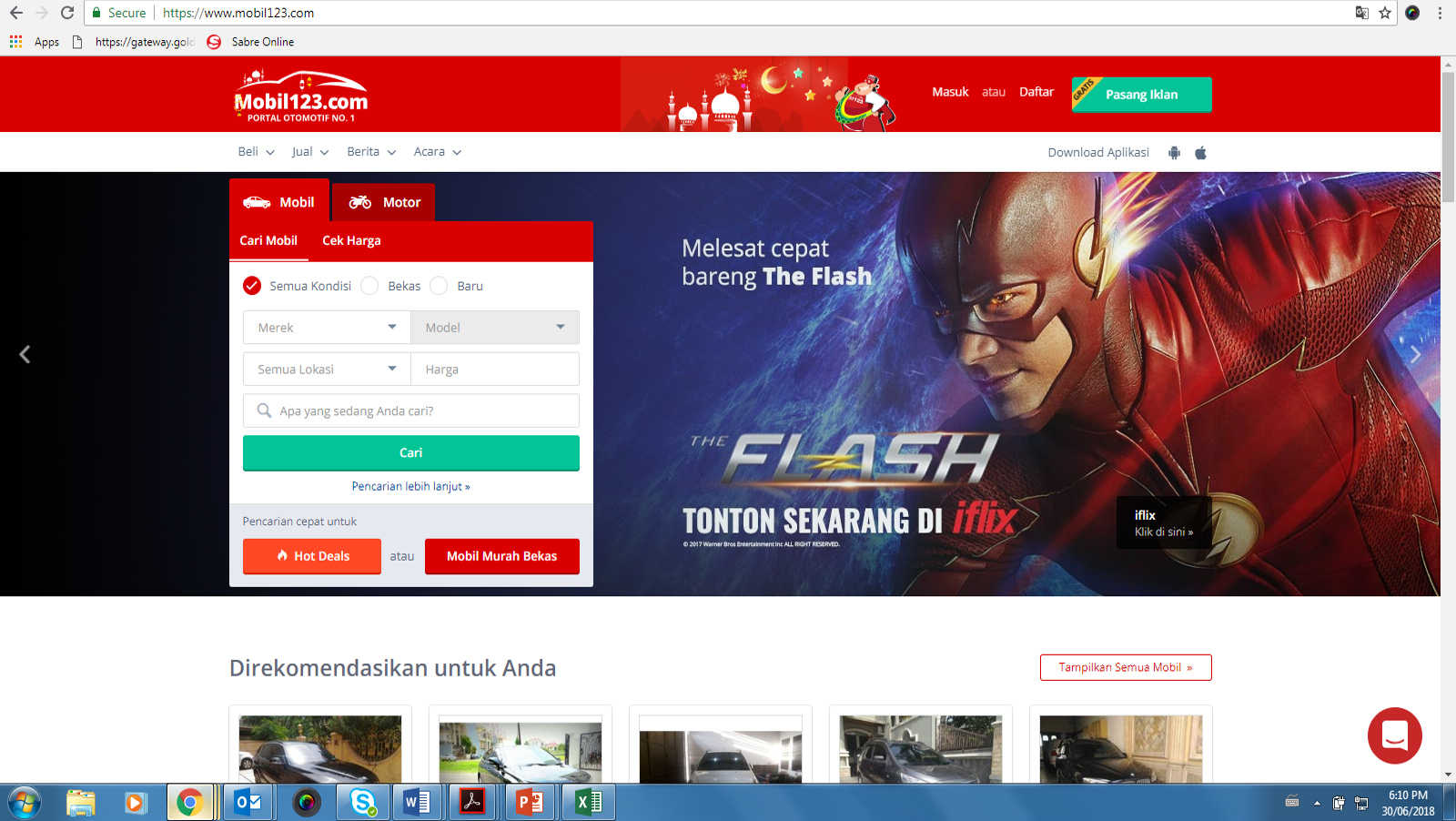
Task: Open the Merek dropdown
Action: [327, 328]
